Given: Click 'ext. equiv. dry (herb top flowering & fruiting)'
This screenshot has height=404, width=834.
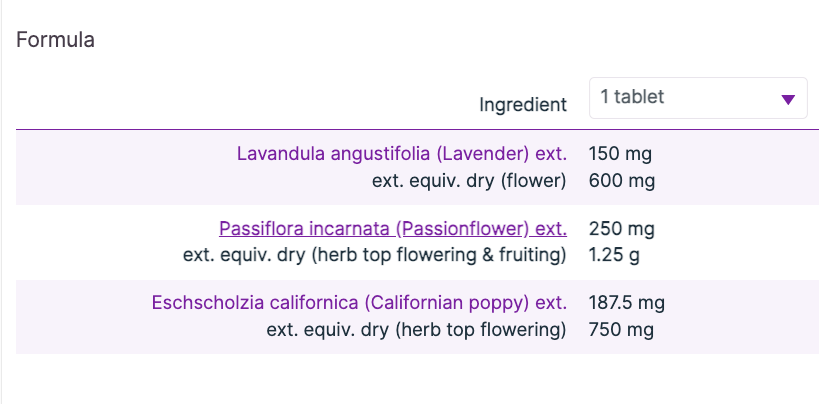Looking at the screenshot, I should click(x=375, y=255).
